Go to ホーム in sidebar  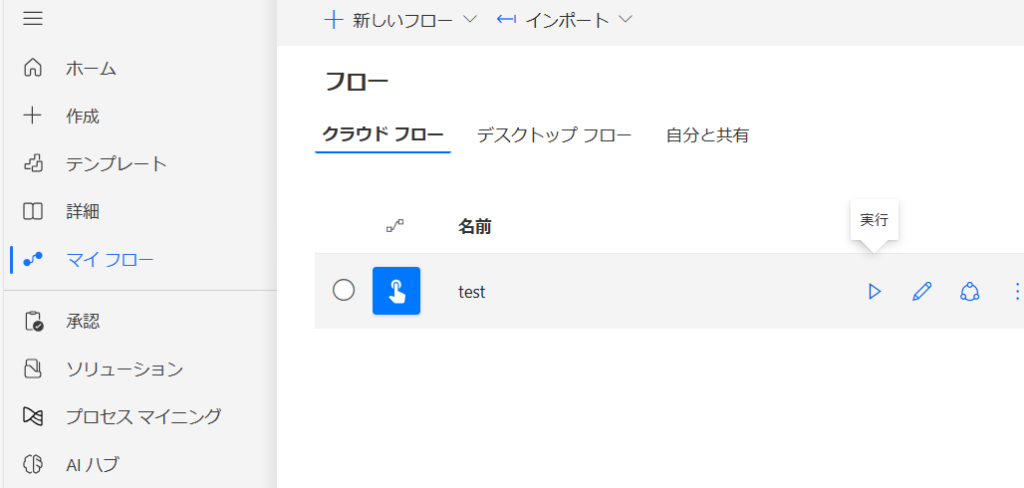(91, 68)
